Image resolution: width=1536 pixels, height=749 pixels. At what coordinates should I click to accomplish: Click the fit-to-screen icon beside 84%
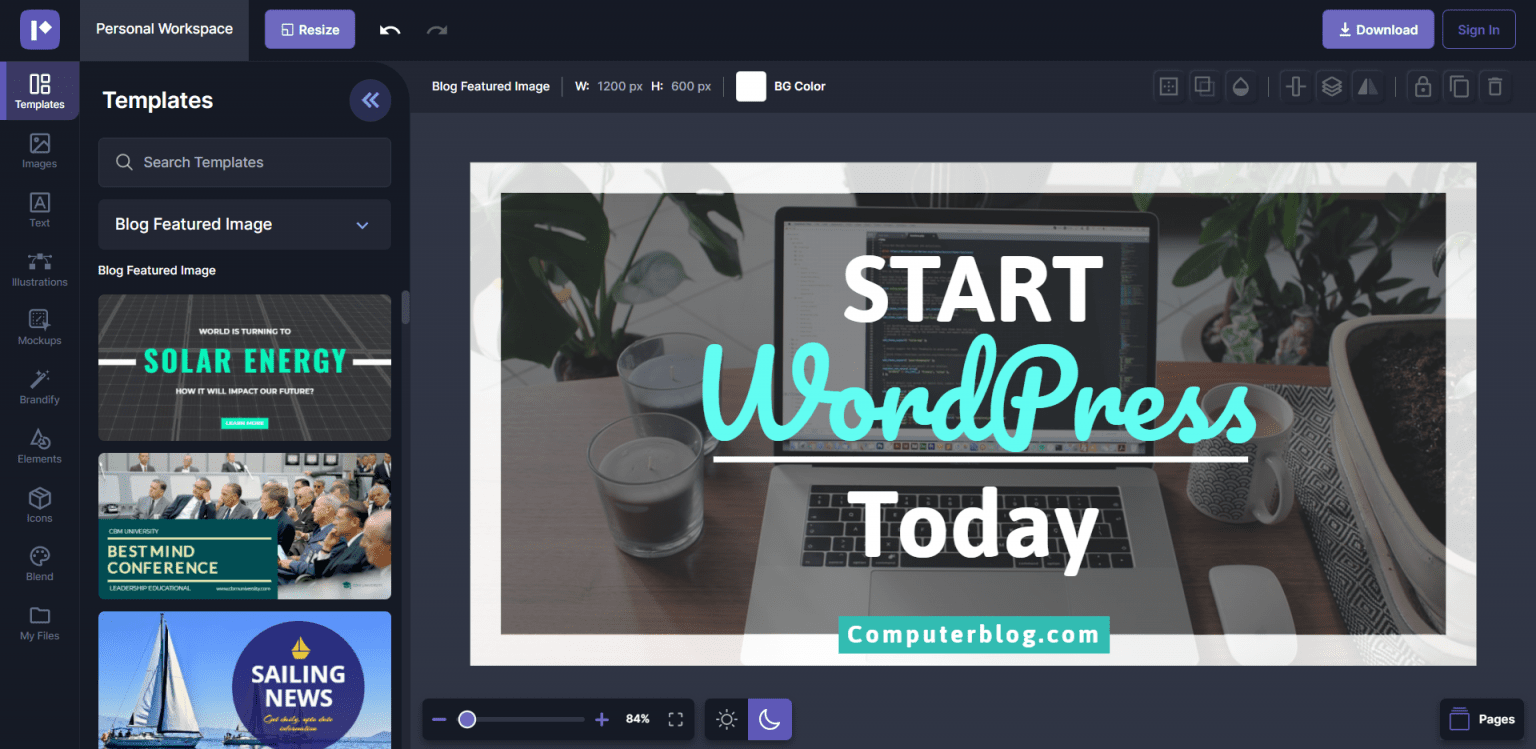[675, 719]
